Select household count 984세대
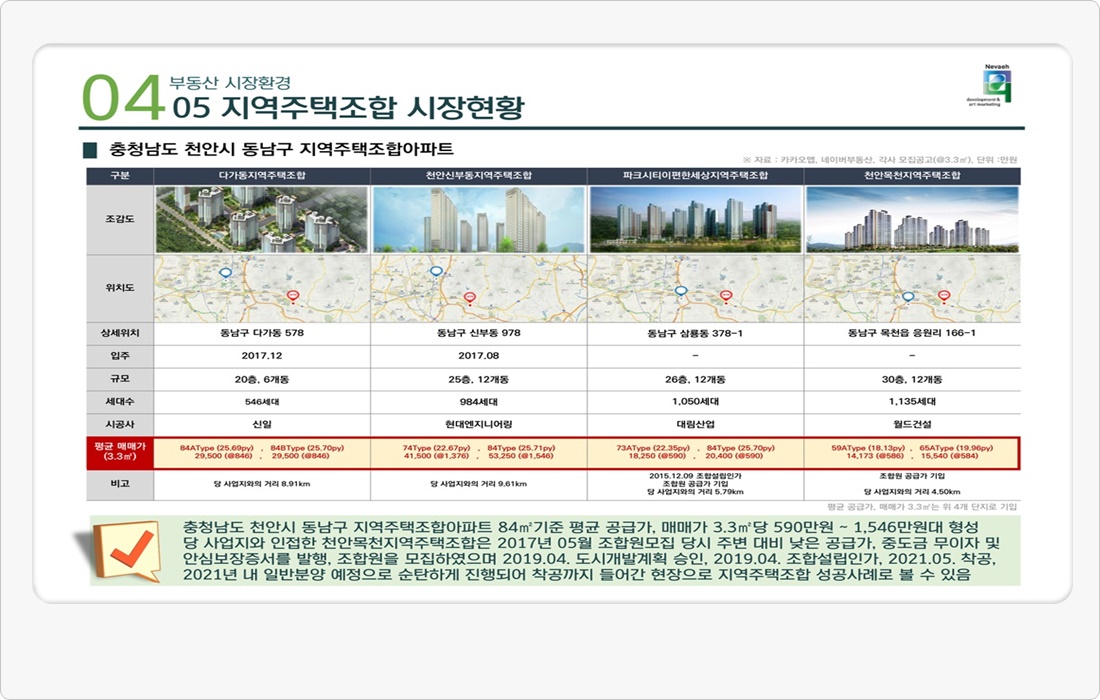Image resolution: width=1100 pixels, height=700 pixels. tap(478, 402)
